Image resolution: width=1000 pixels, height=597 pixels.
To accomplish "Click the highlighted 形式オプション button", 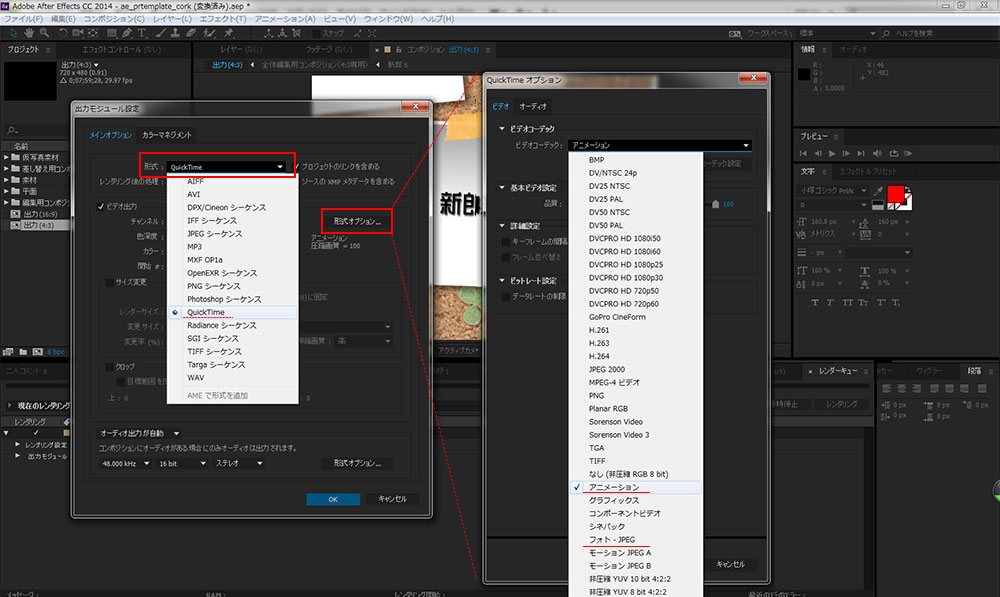I will coord(357,220).
